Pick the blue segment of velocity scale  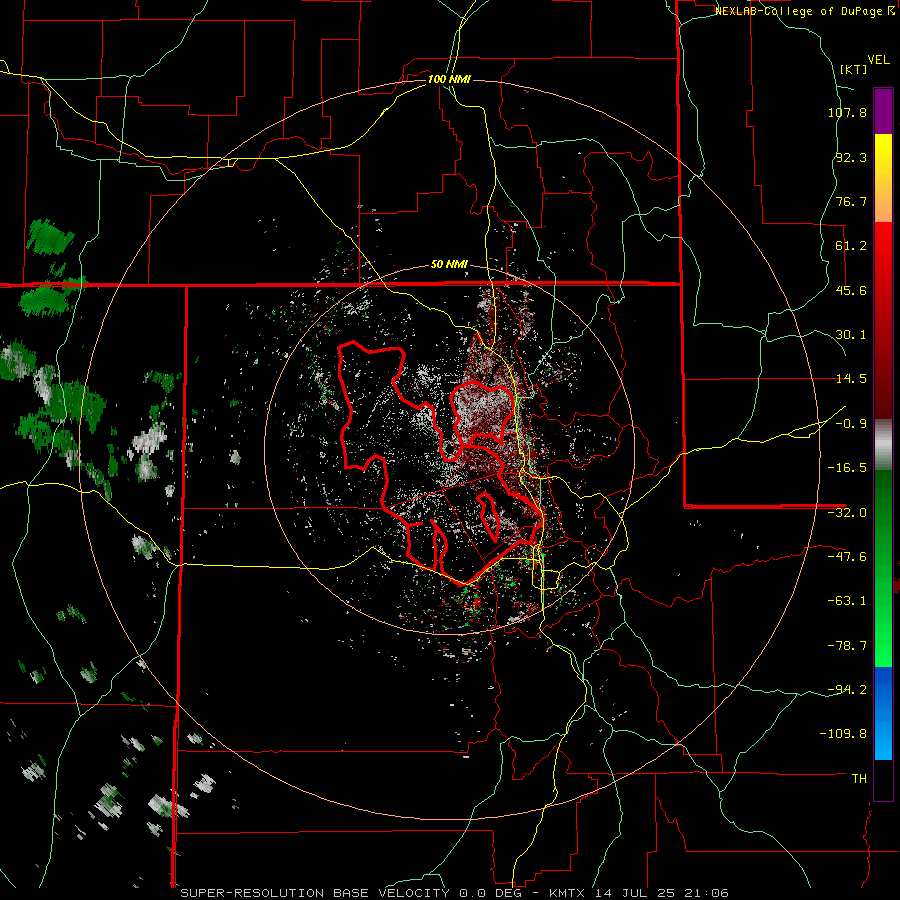(x=883, y=713)
